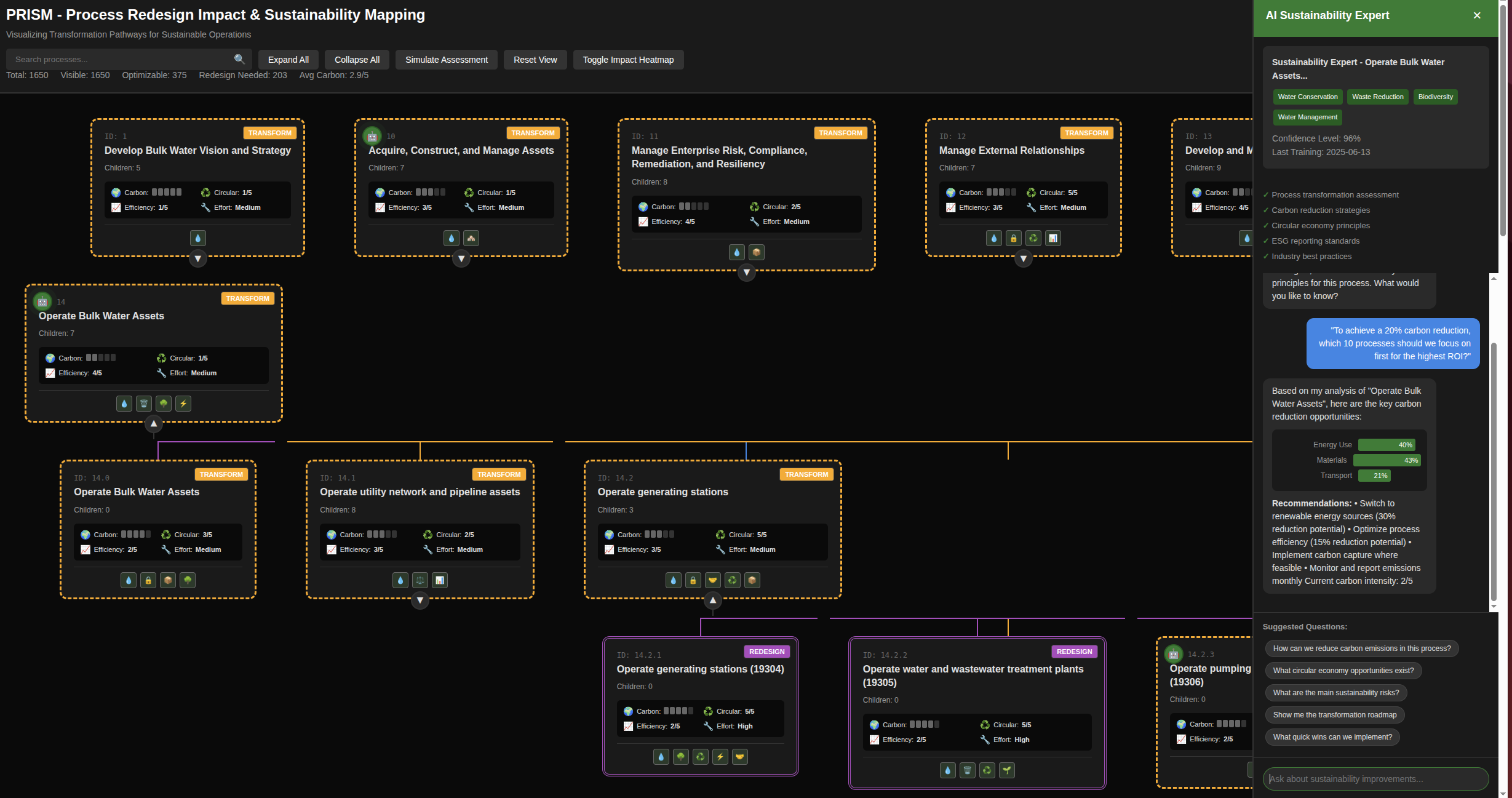Select the Water Conservation tag in the AI panel
1512x798 pixels.
coord(1307,97)
